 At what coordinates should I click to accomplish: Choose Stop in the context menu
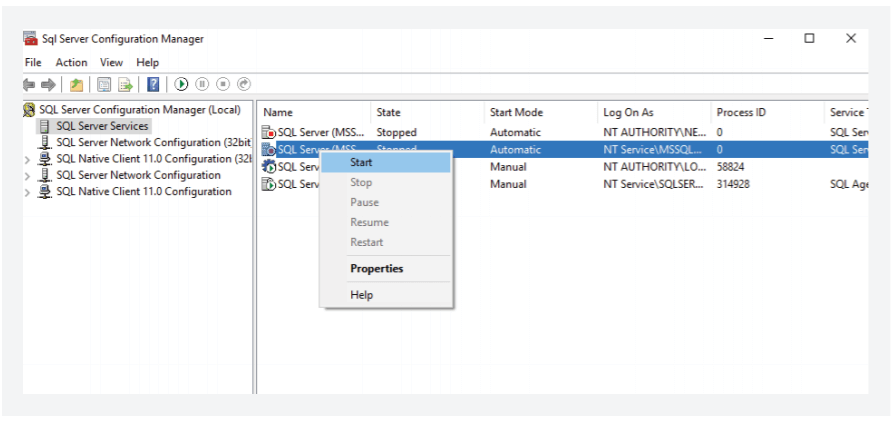click(386, 182)
